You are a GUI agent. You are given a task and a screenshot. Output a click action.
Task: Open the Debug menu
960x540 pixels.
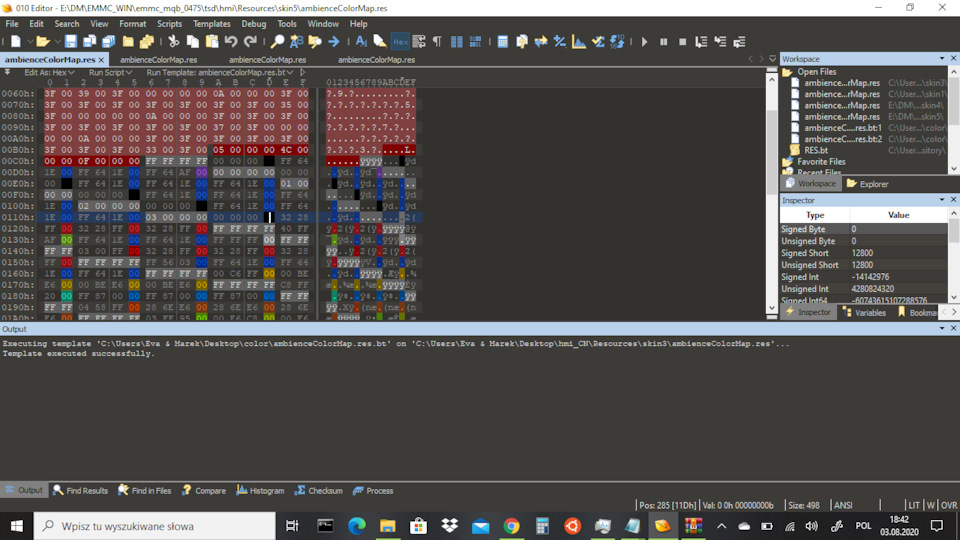(x=253, y=24)
